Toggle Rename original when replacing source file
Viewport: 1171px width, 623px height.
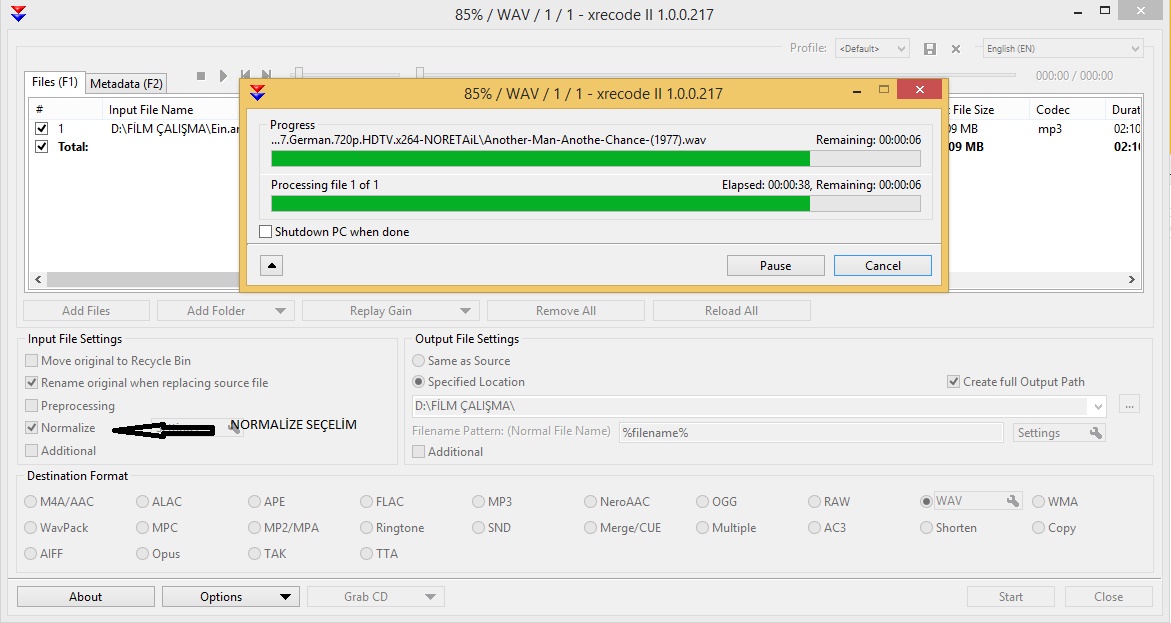(31, 382)
